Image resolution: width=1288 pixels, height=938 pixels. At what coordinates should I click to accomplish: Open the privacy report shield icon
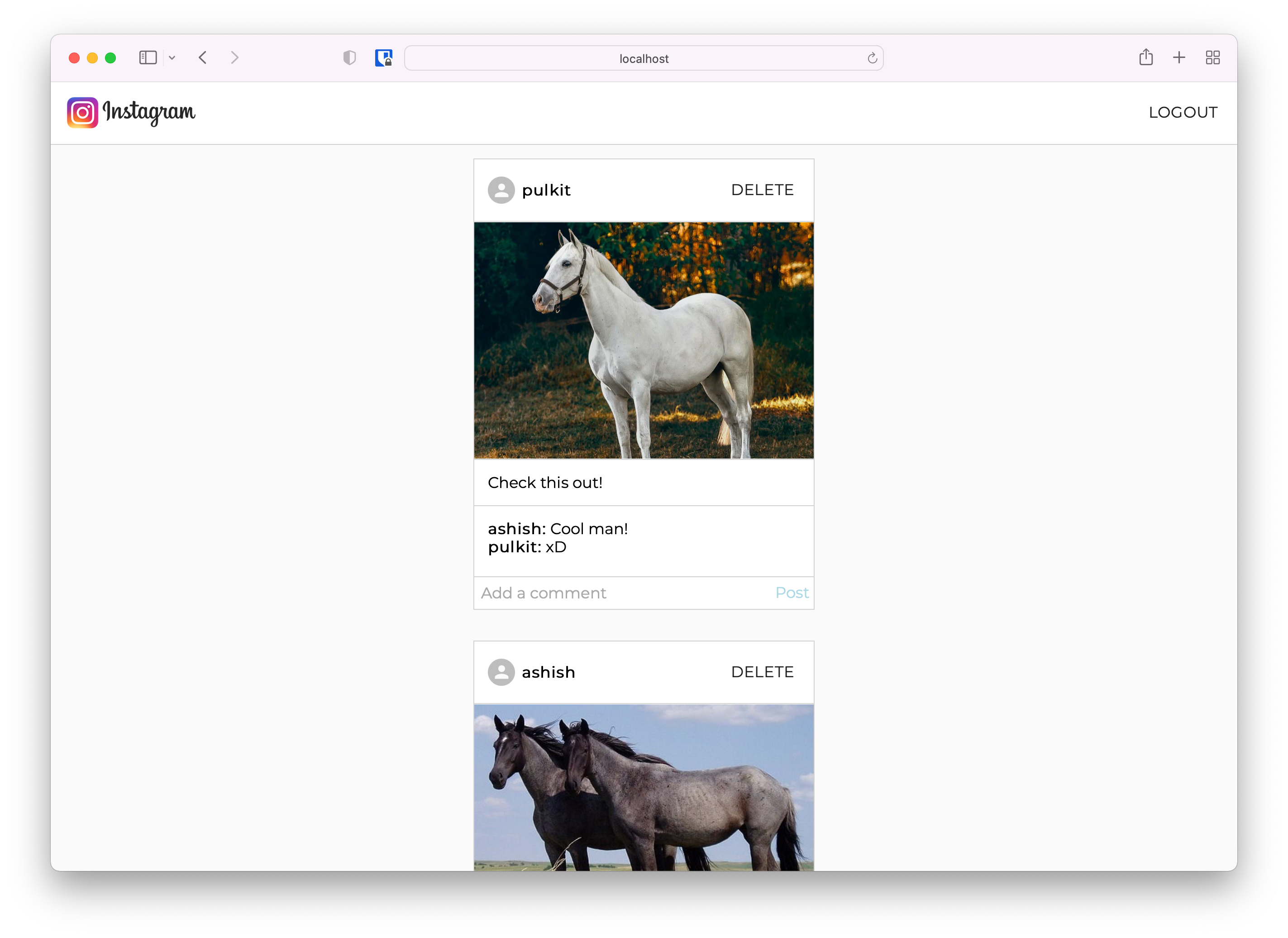tap(349, 57)
